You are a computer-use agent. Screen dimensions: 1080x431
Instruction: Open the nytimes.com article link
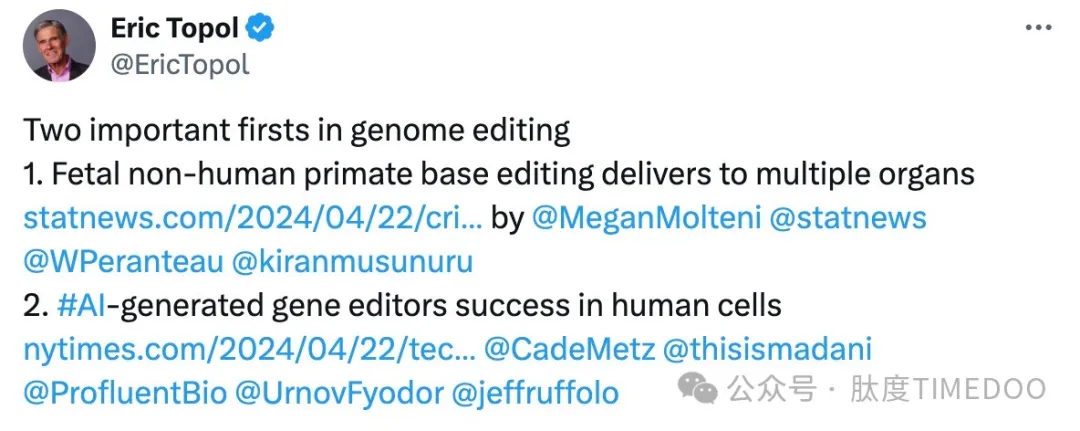(x=248, y=350)
